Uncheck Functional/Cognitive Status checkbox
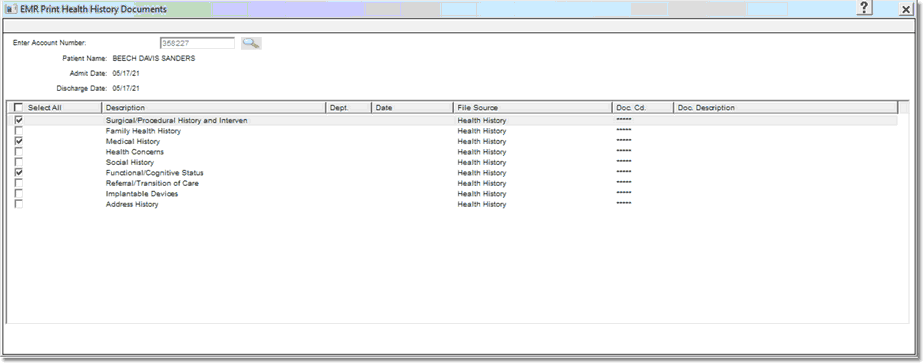 point(19,173)
